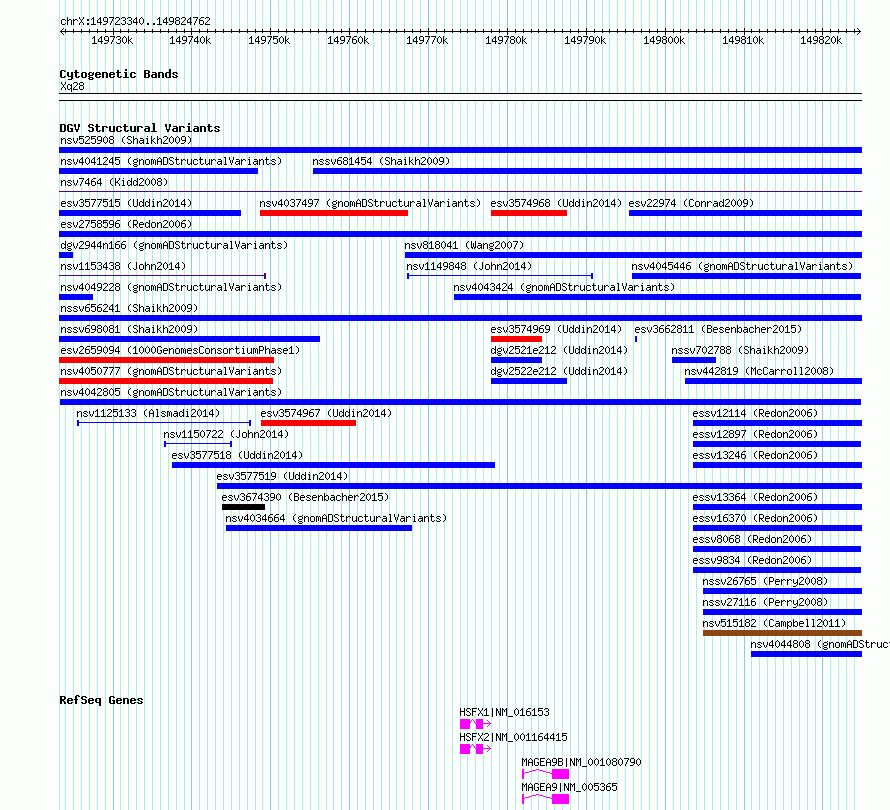Click 149800k ruler position label
Viewport: 890px width, 810px height.
[x=664, y=40]
